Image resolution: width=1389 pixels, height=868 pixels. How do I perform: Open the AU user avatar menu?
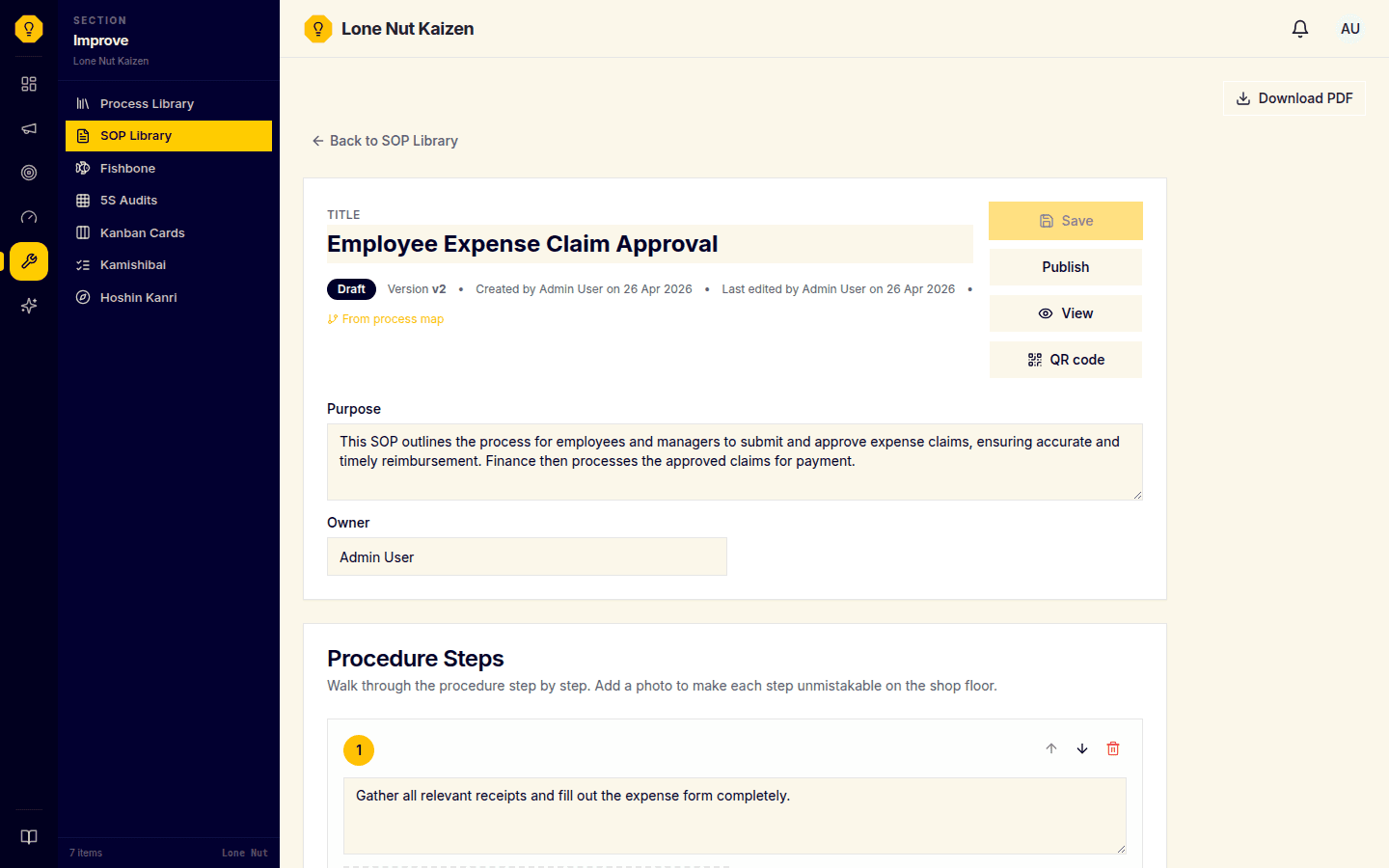pyautogui.click(x=1350, y=29)
